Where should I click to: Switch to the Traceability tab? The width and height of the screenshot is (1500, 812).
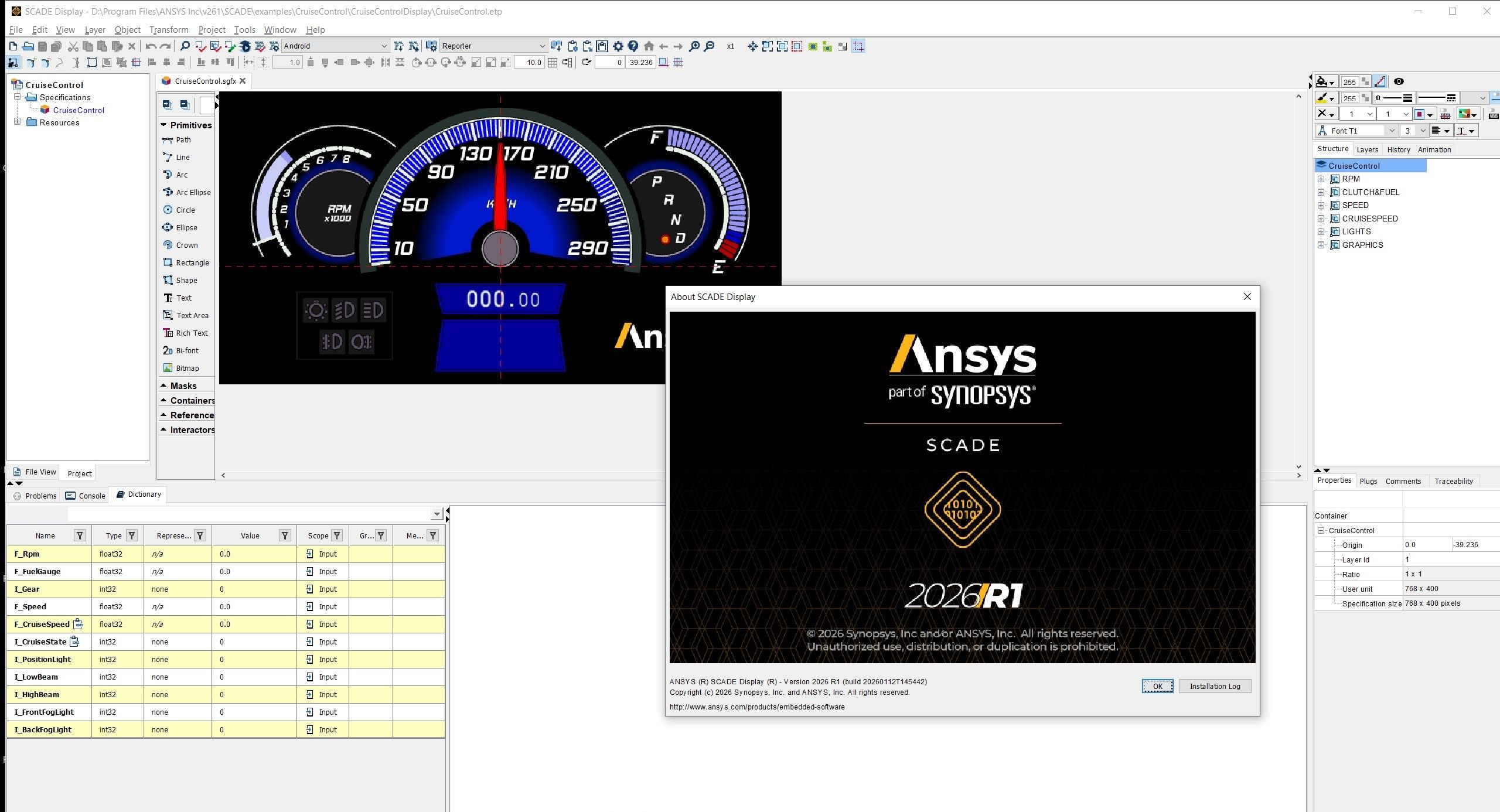pos(1453,481)
